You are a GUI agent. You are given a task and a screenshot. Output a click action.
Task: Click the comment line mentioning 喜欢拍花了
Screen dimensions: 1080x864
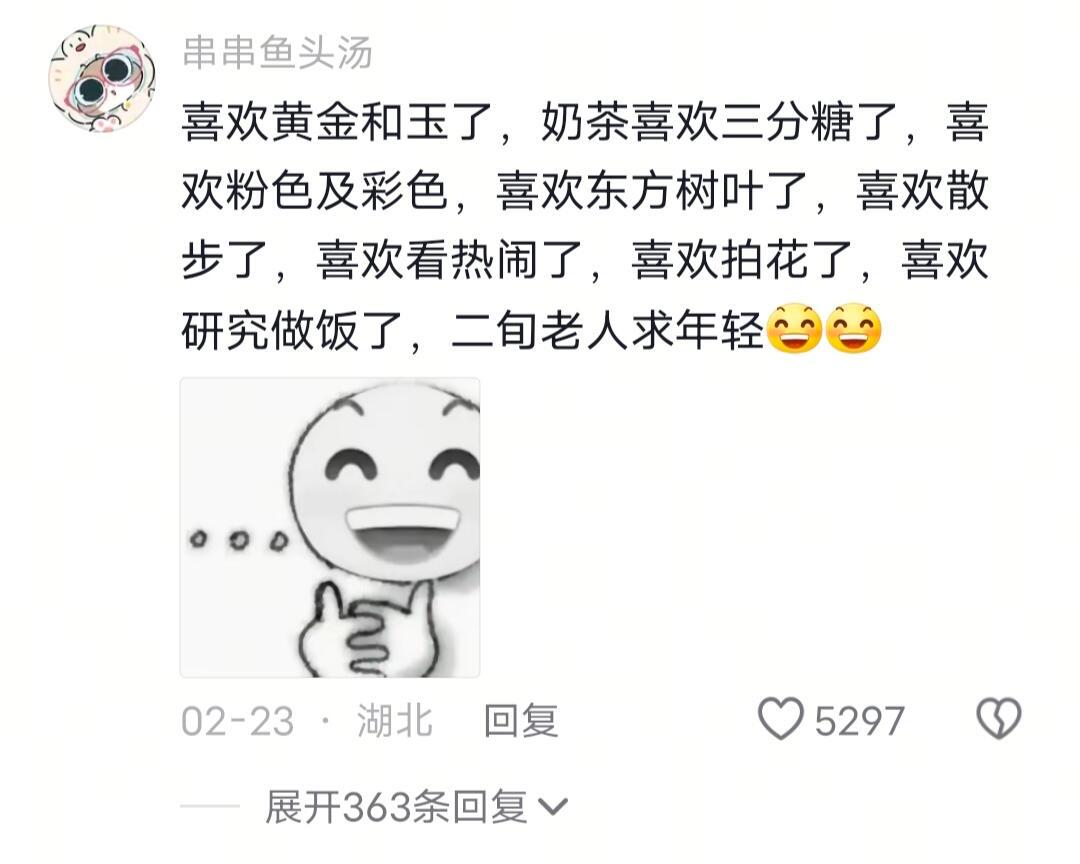click(x=585, y=260)
